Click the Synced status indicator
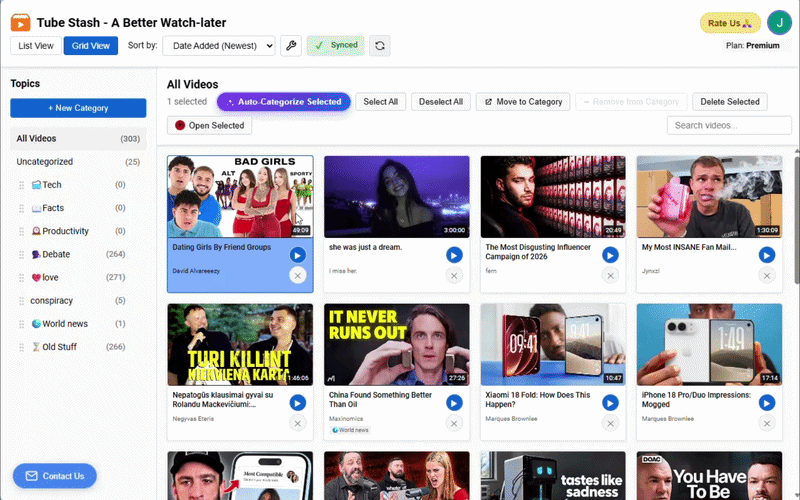 [x=336, y=45]
